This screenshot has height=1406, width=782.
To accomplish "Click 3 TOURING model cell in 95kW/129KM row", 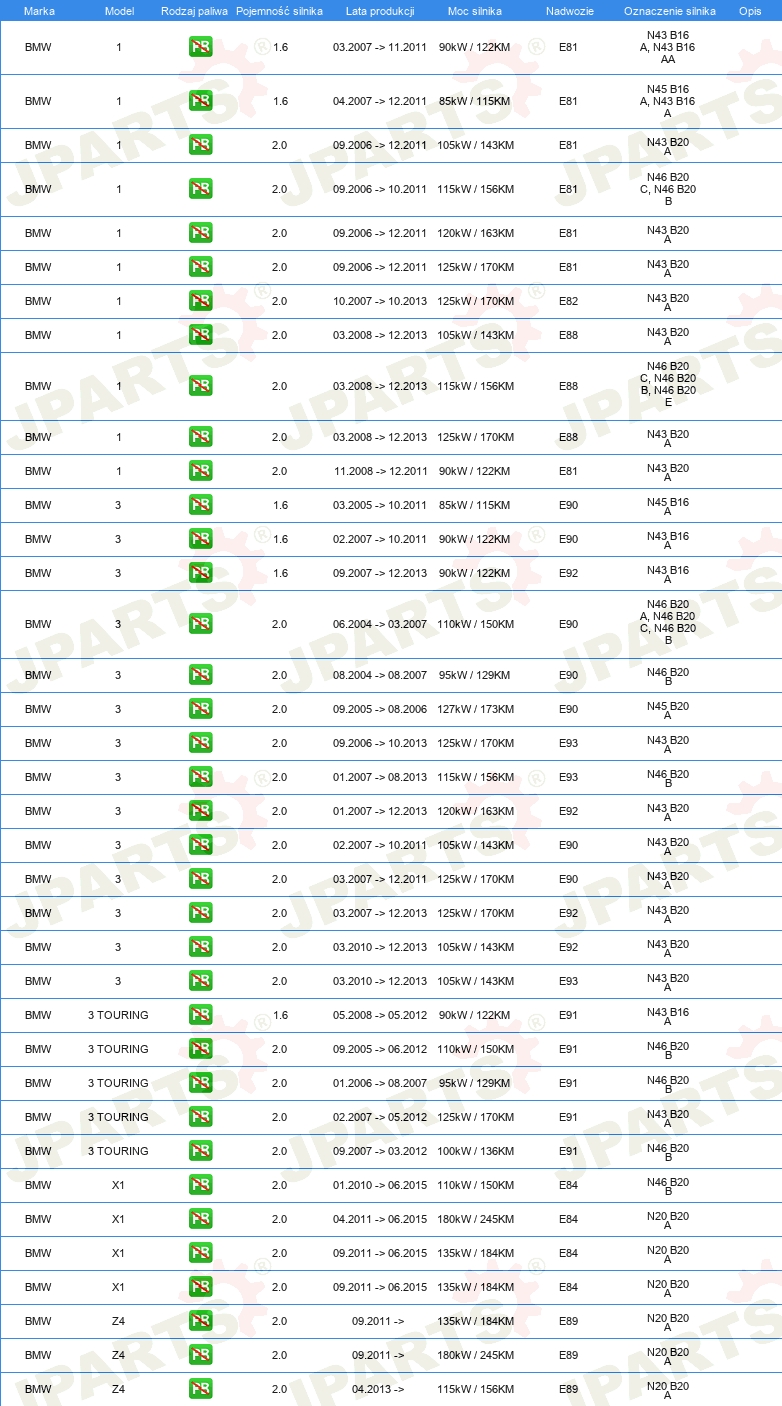I will 118,1083.
